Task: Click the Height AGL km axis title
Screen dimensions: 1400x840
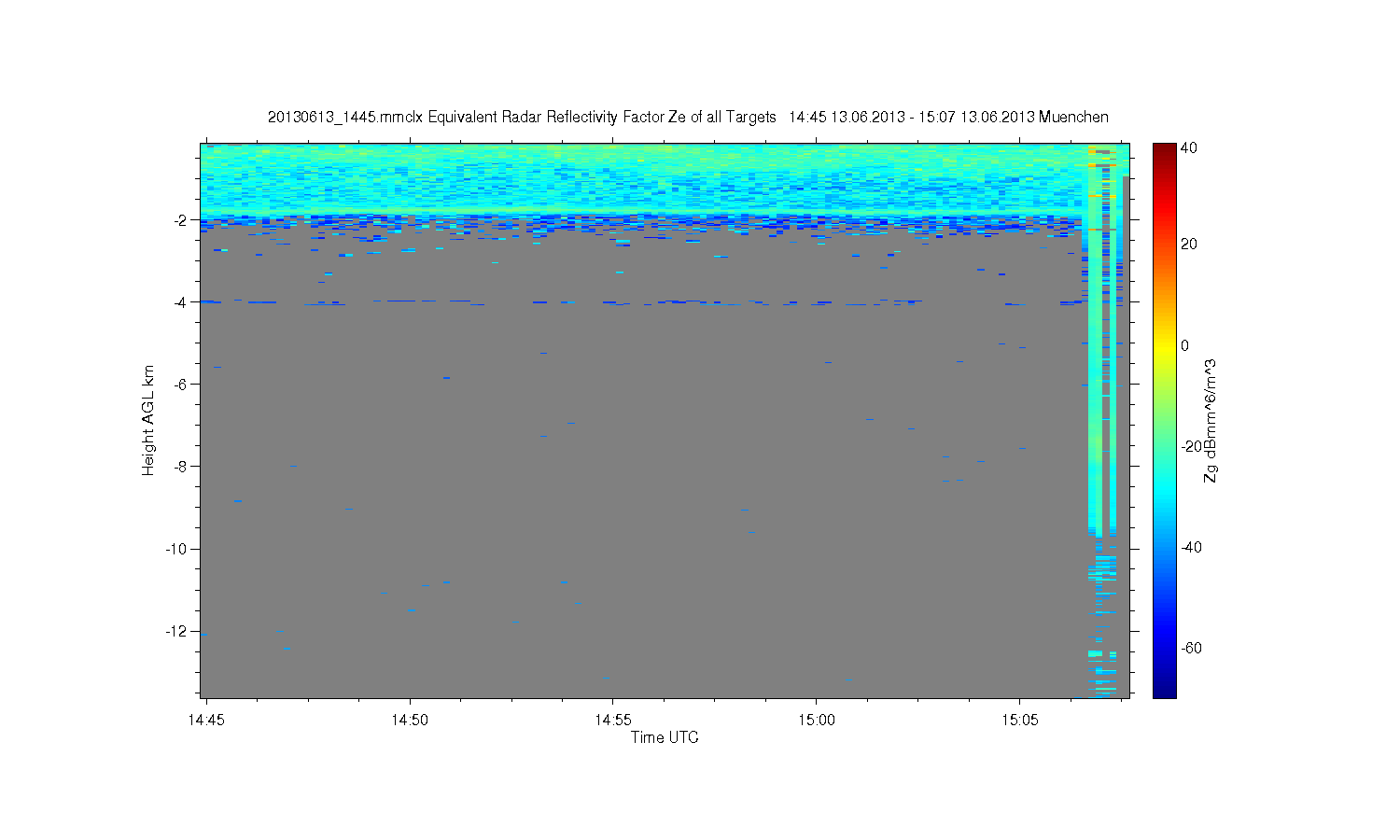Action: click(148, 420)
